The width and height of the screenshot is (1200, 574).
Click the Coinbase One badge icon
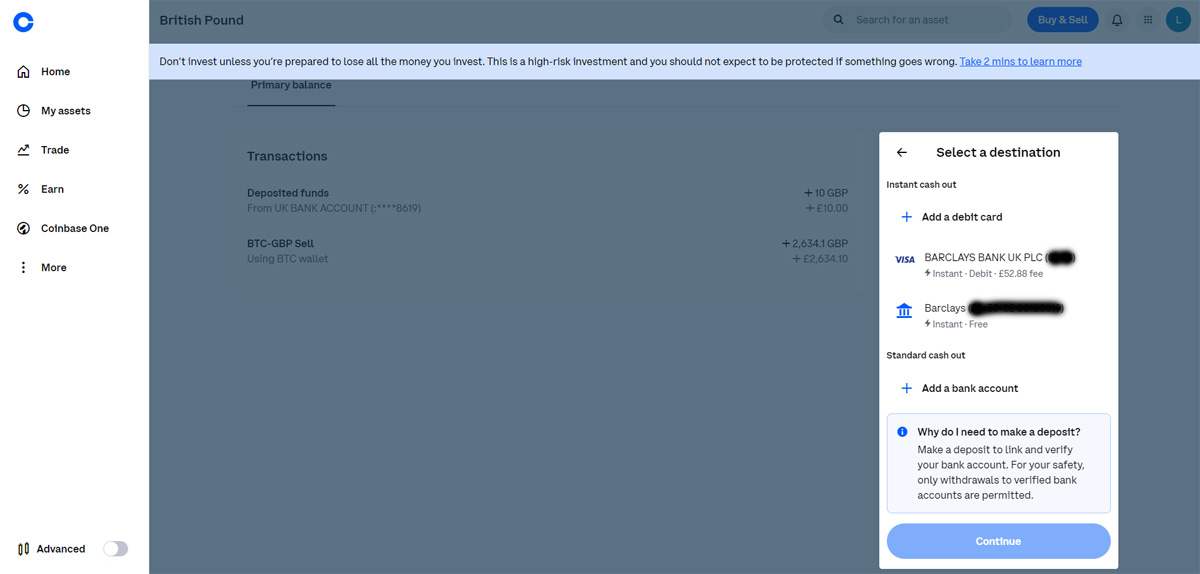[x=24, y=228]
